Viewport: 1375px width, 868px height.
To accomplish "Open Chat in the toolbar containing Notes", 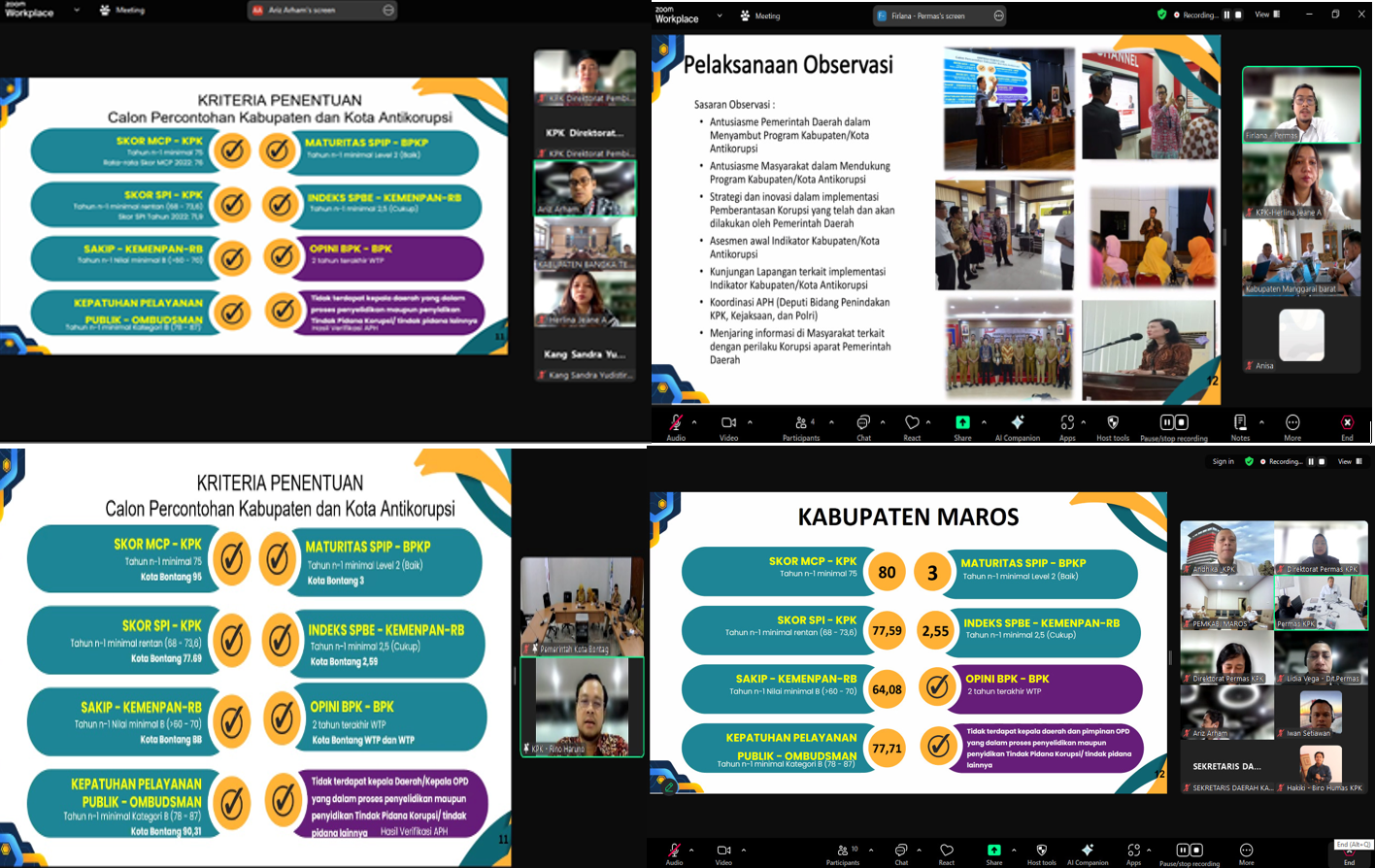I will [863, 423].
